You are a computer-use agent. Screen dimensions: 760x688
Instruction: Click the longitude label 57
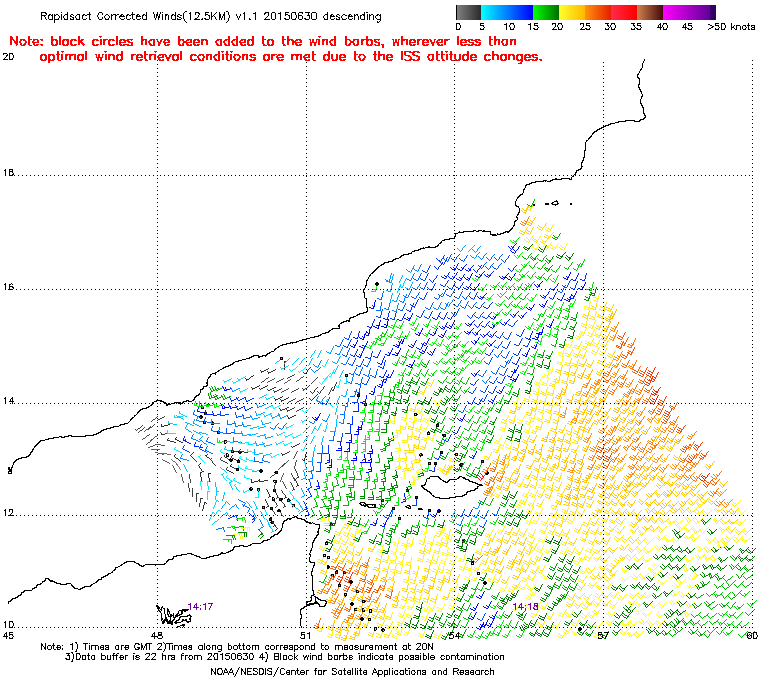tap(602, 636)
